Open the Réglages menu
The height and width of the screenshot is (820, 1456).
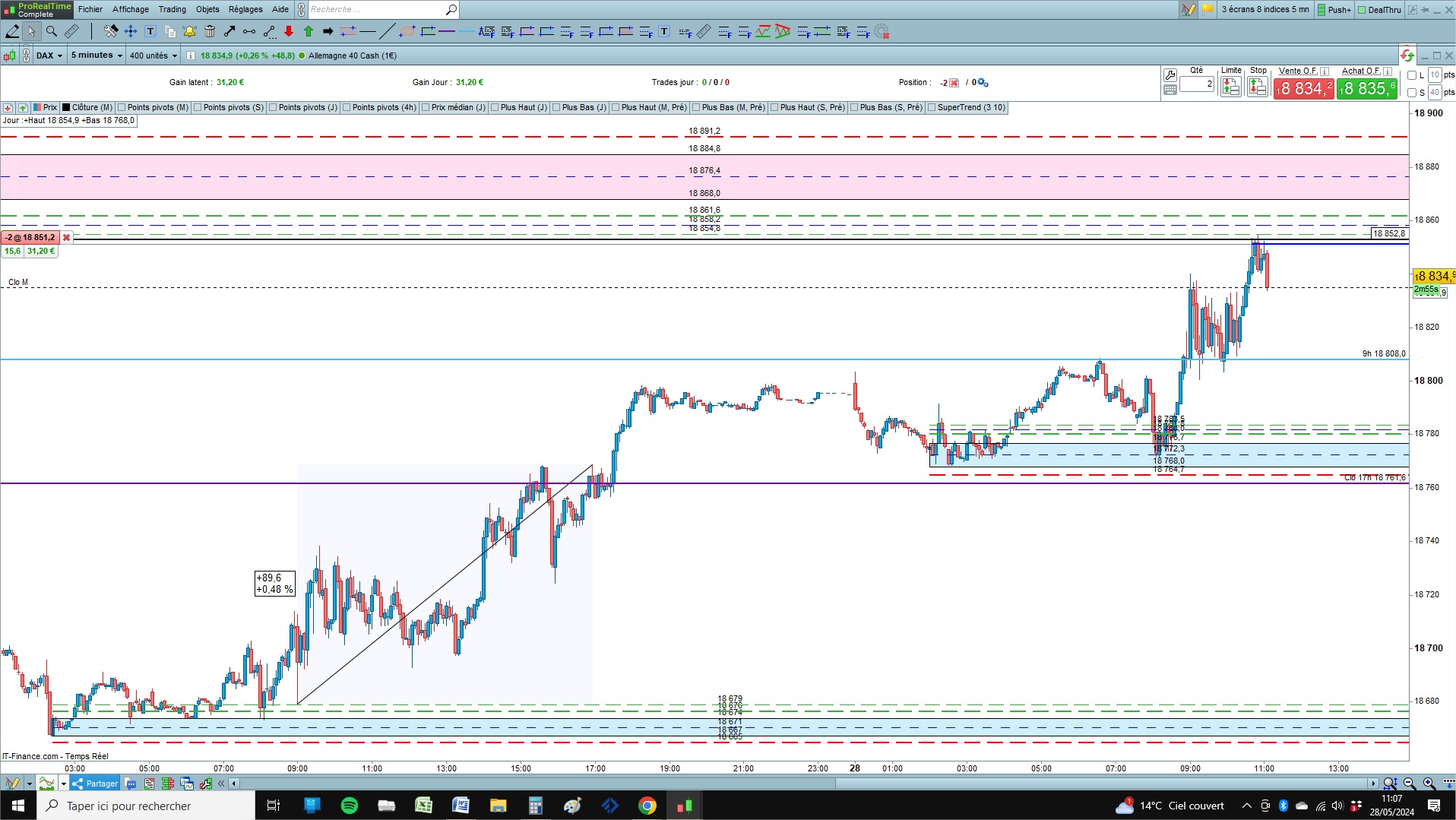tap(245, 9)
